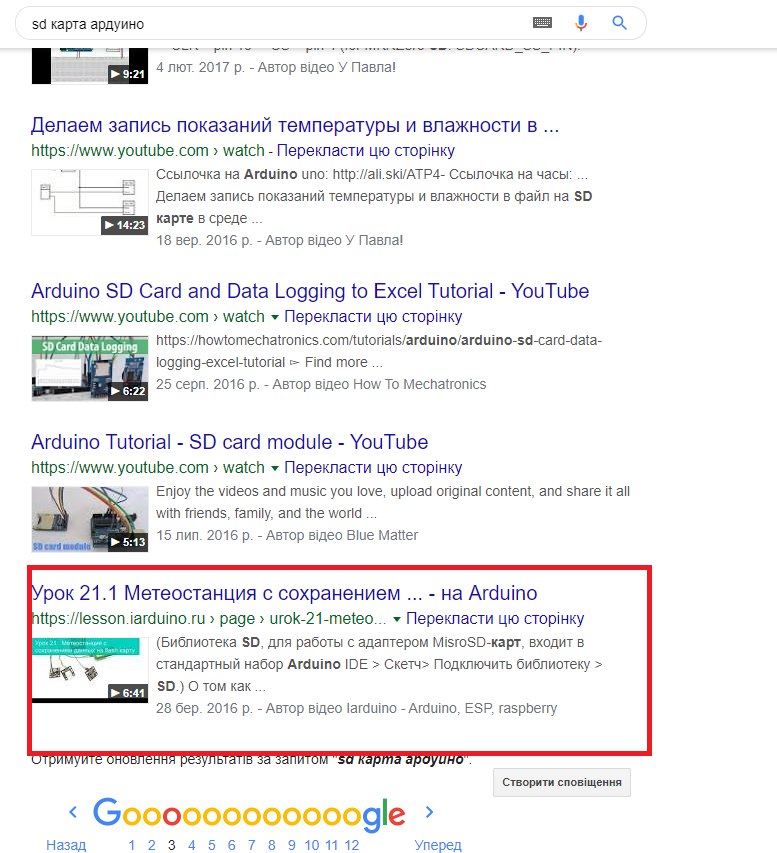777x853 pixels.
Task: Play the 6:41 Метеостанция video thumbnail
Action: (90, 670)
